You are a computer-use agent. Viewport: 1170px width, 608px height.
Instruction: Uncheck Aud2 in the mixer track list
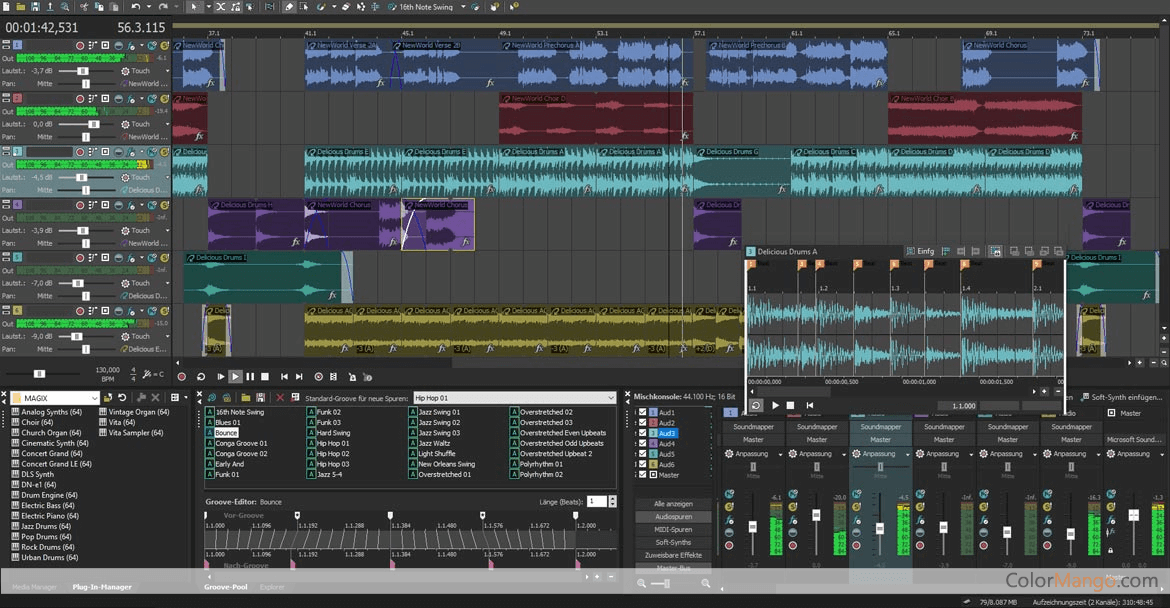642,422
